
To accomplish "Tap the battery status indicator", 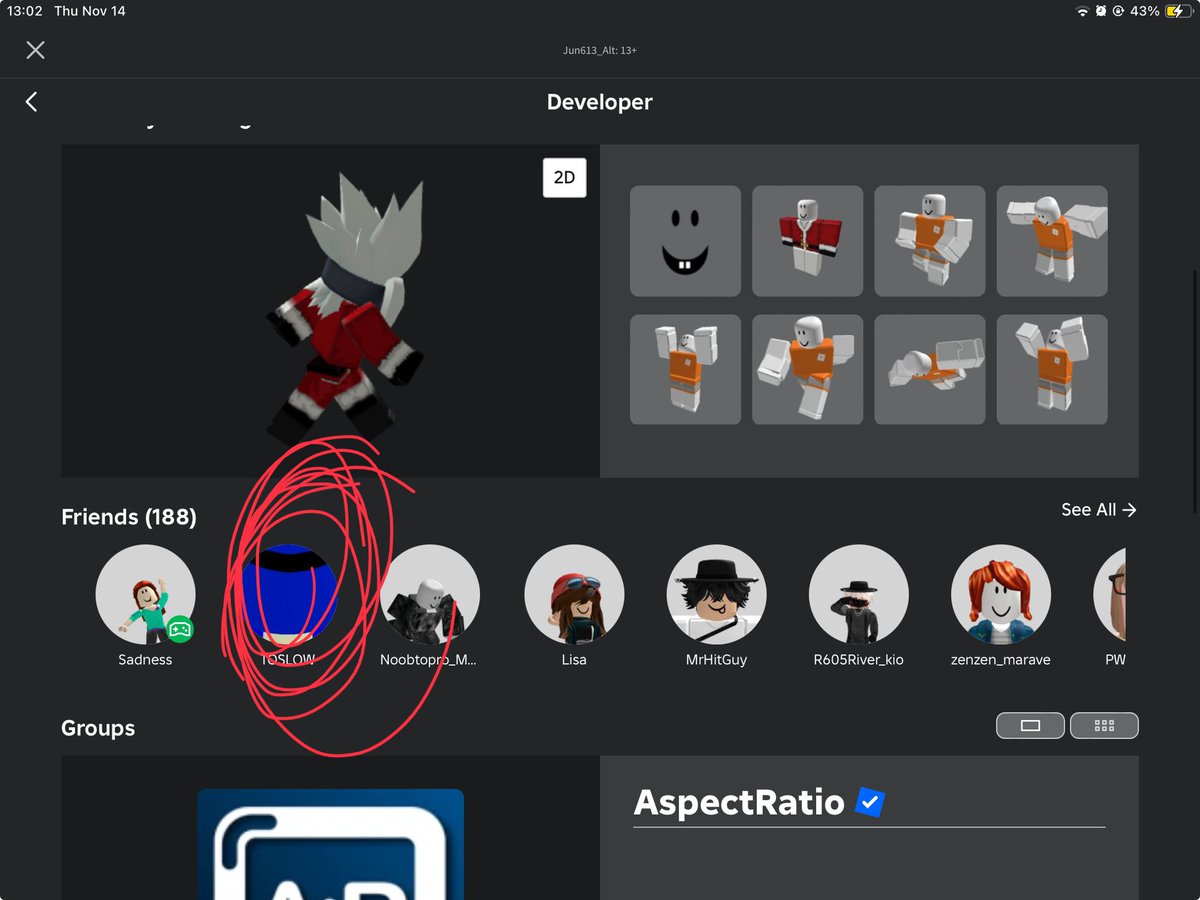I will (1178, 11).
